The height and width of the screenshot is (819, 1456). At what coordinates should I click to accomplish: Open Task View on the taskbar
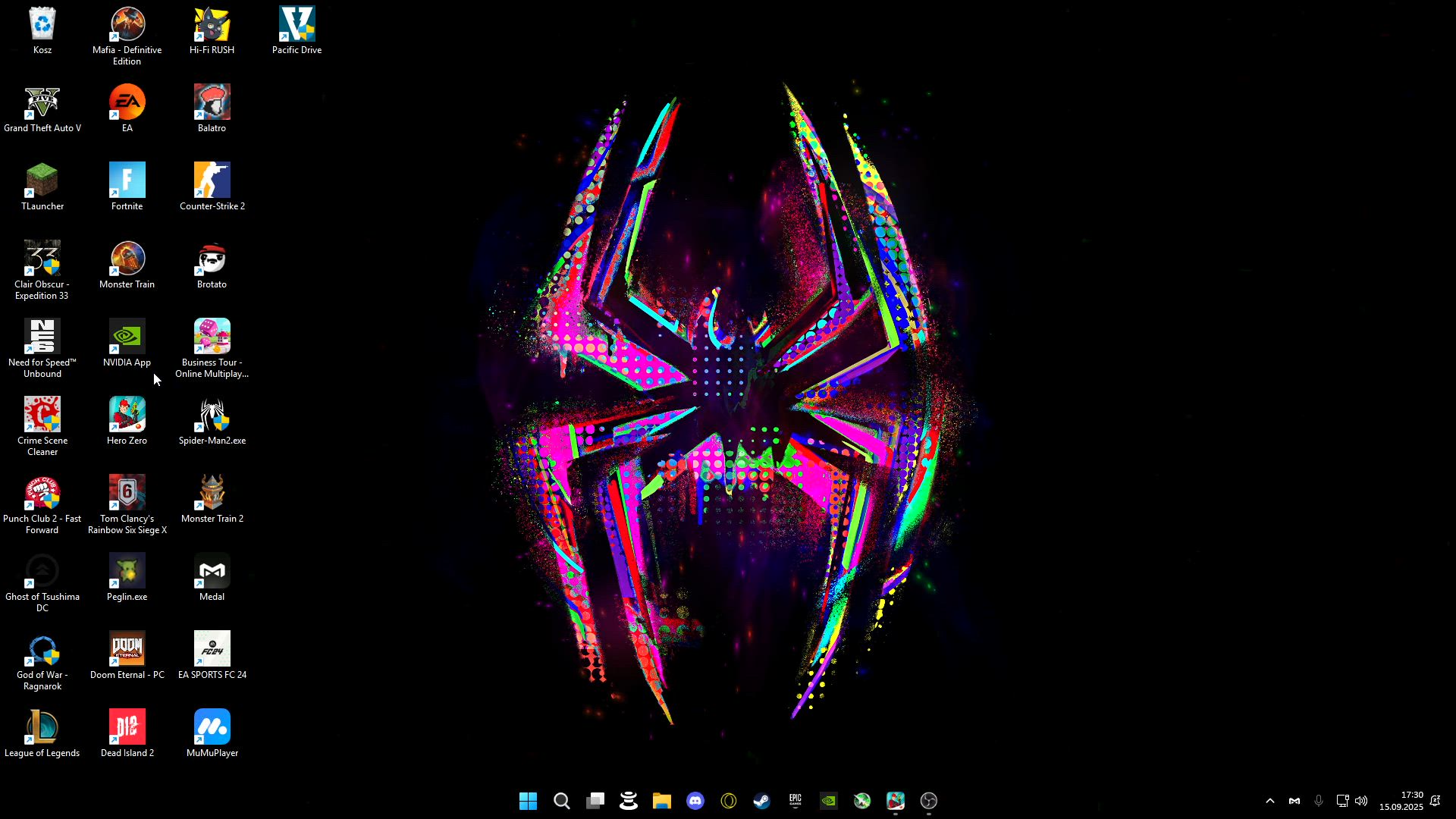point(595,801)
